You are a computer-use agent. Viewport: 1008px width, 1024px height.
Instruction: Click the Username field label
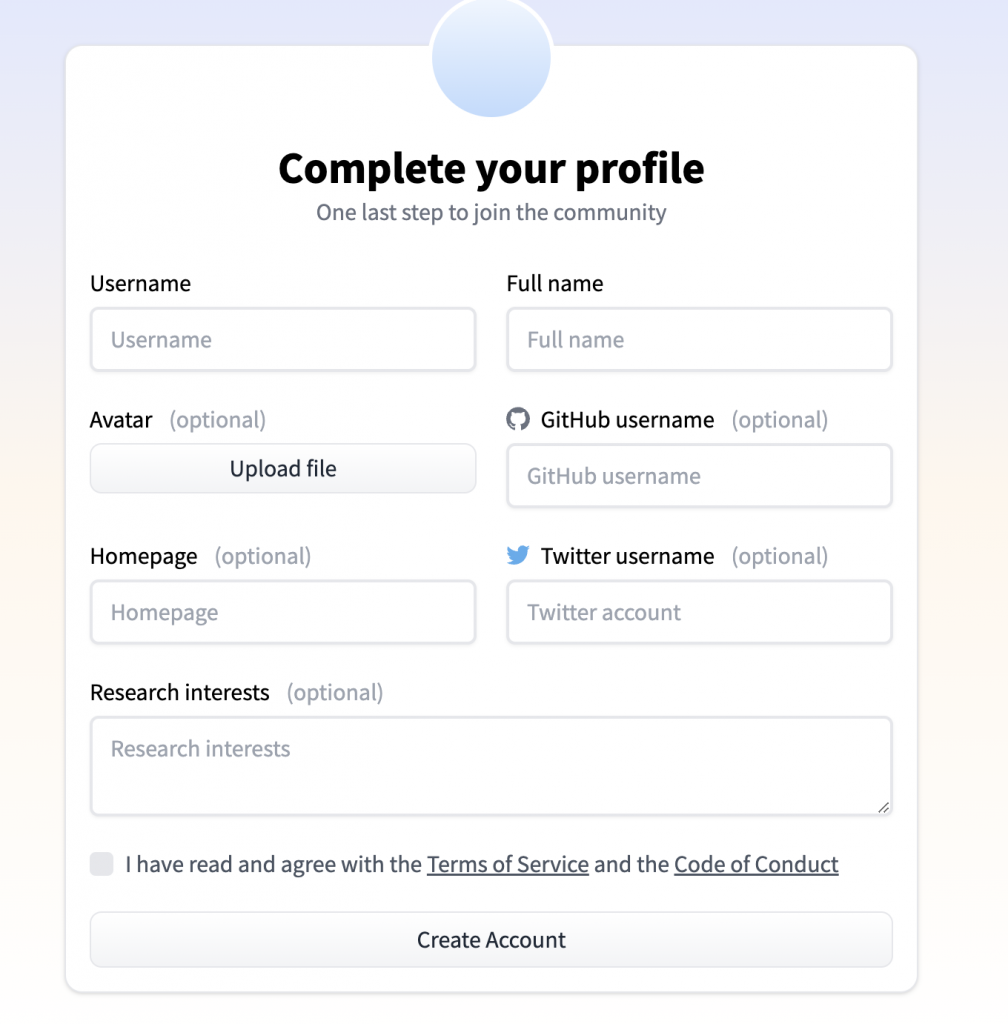click(140, 283)
